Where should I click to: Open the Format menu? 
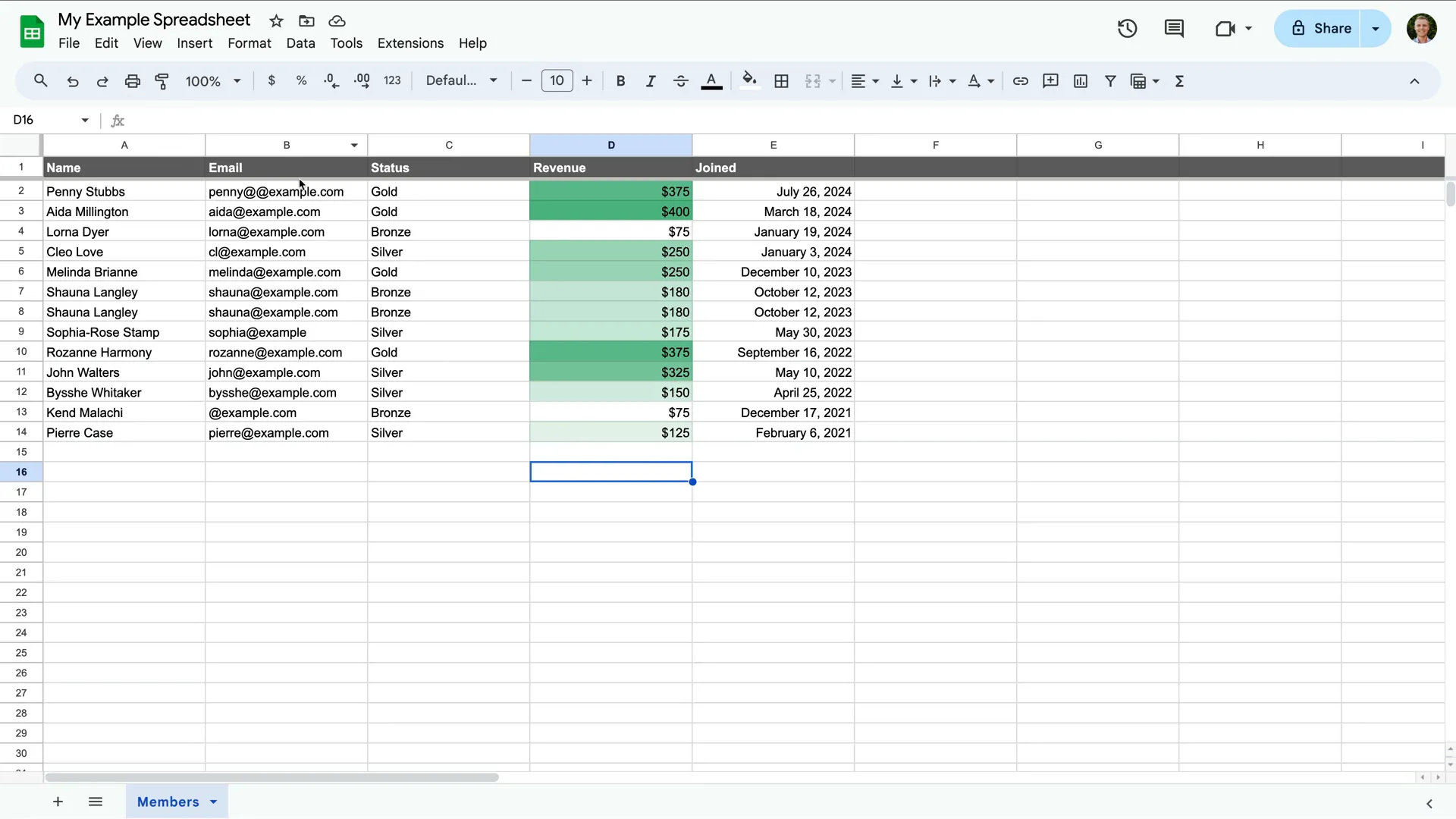point(249,43)
